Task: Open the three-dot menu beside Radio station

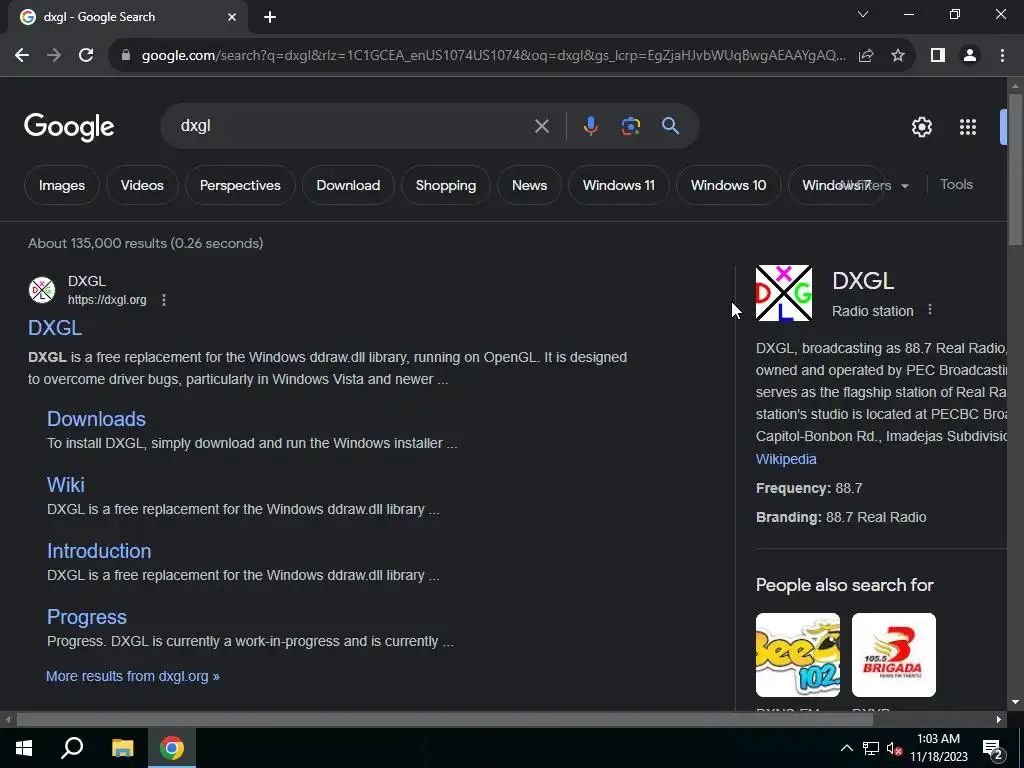Action: 930,310
